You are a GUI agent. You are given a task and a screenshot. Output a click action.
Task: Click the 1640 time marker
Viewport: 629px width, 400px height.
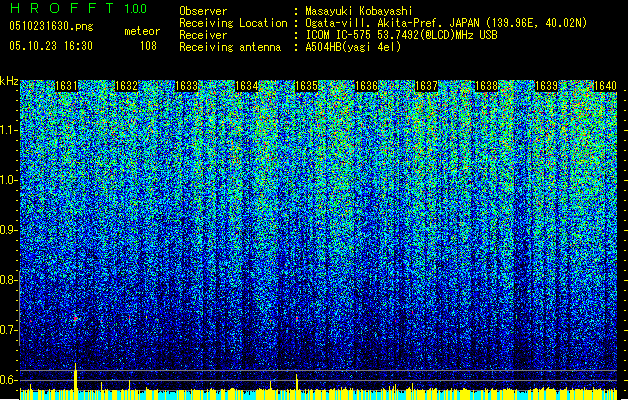[606, 87]
